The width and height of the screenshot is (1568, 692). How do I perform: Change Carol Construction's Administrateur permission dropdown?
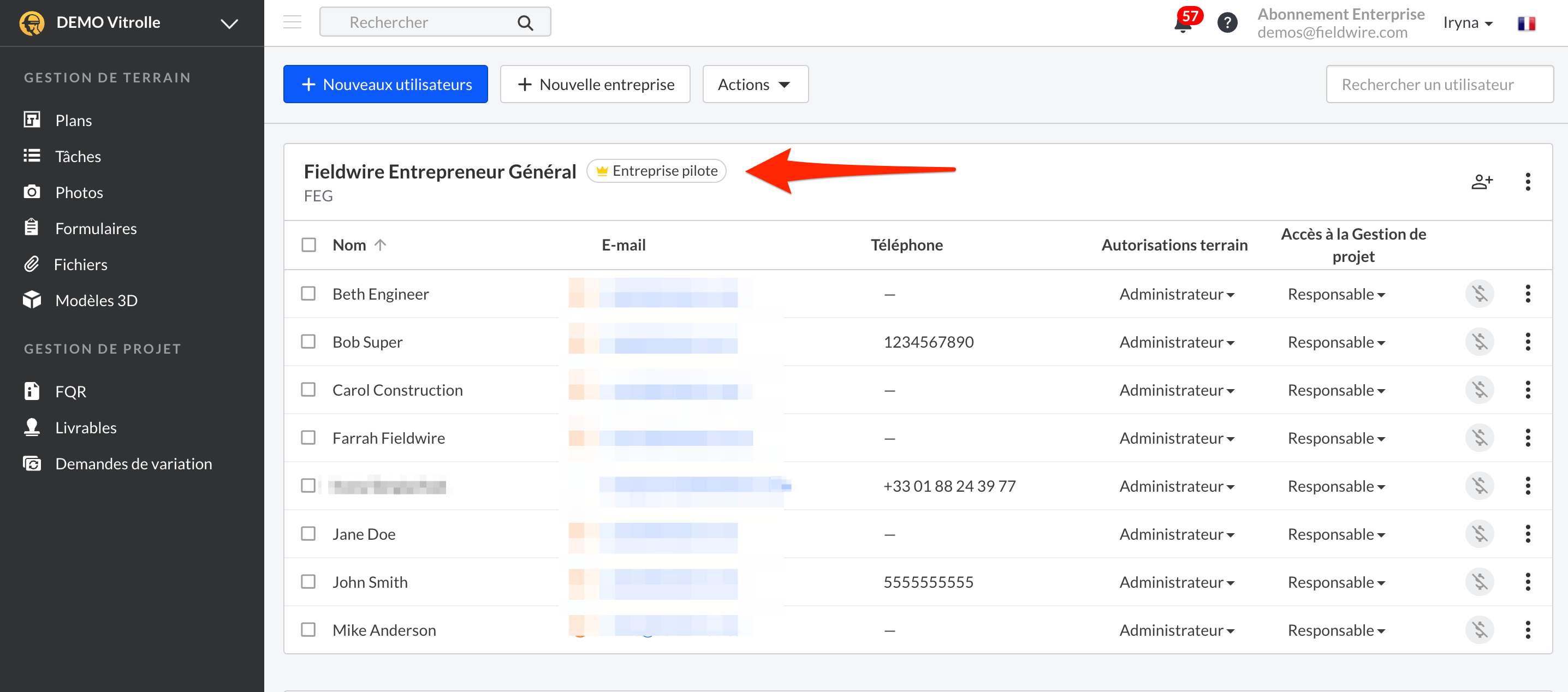[x=1177, y=391]
